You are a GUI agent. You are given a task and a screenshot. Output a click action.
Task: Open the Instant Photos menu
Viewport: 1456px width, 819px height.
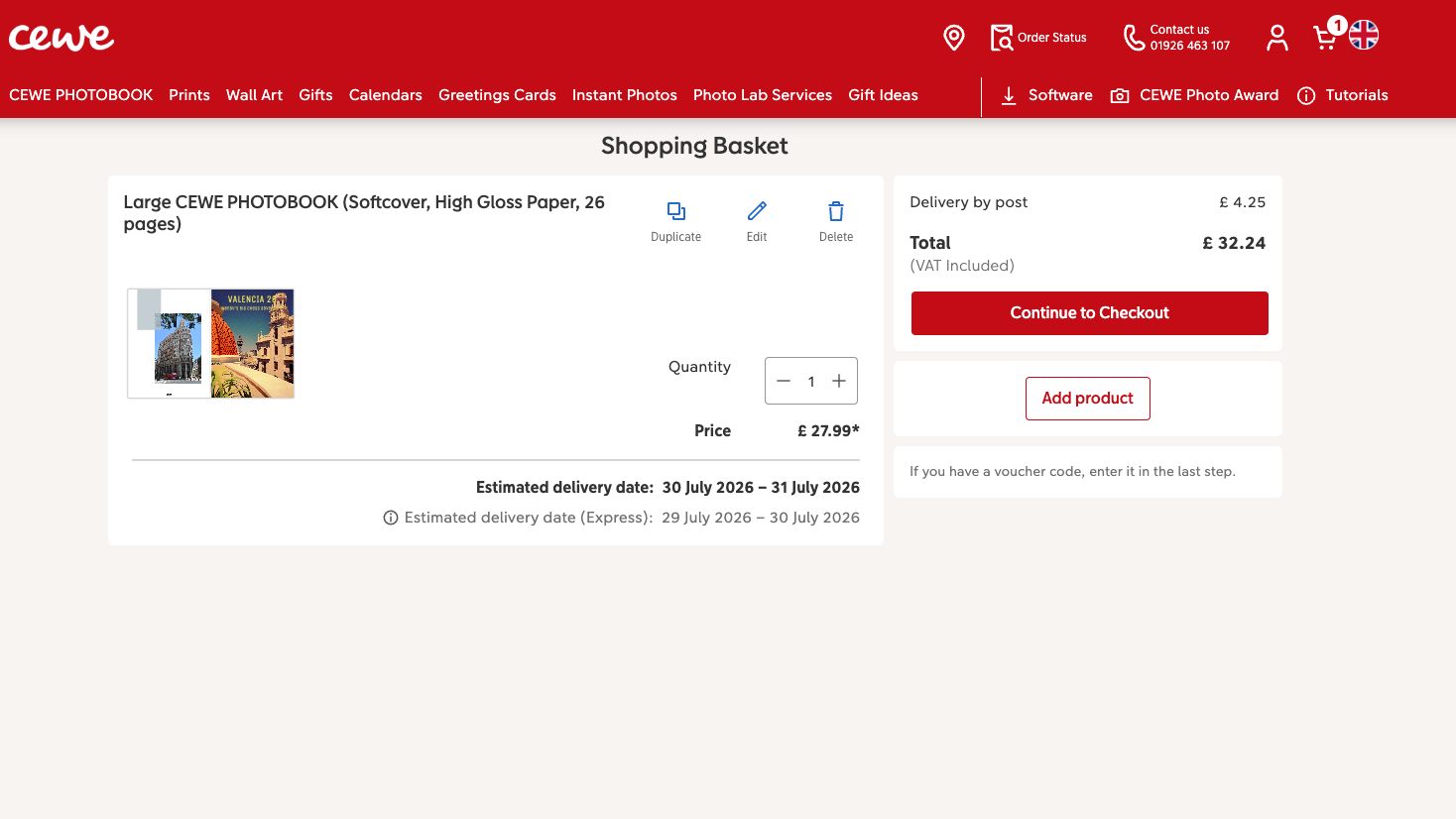click(x=625, y=95)
